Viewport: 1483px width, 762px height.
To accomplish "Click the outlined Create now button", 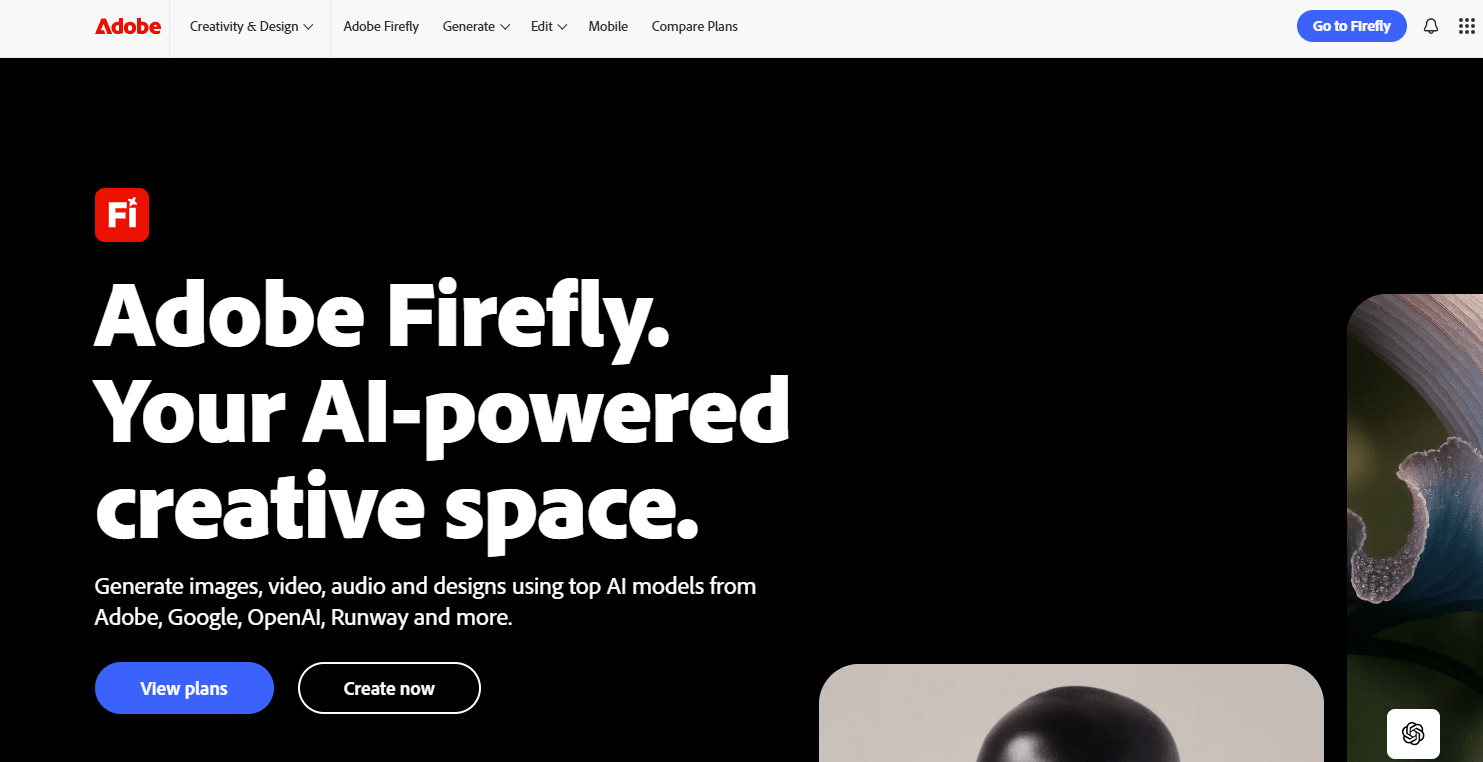I will [389, 688].
